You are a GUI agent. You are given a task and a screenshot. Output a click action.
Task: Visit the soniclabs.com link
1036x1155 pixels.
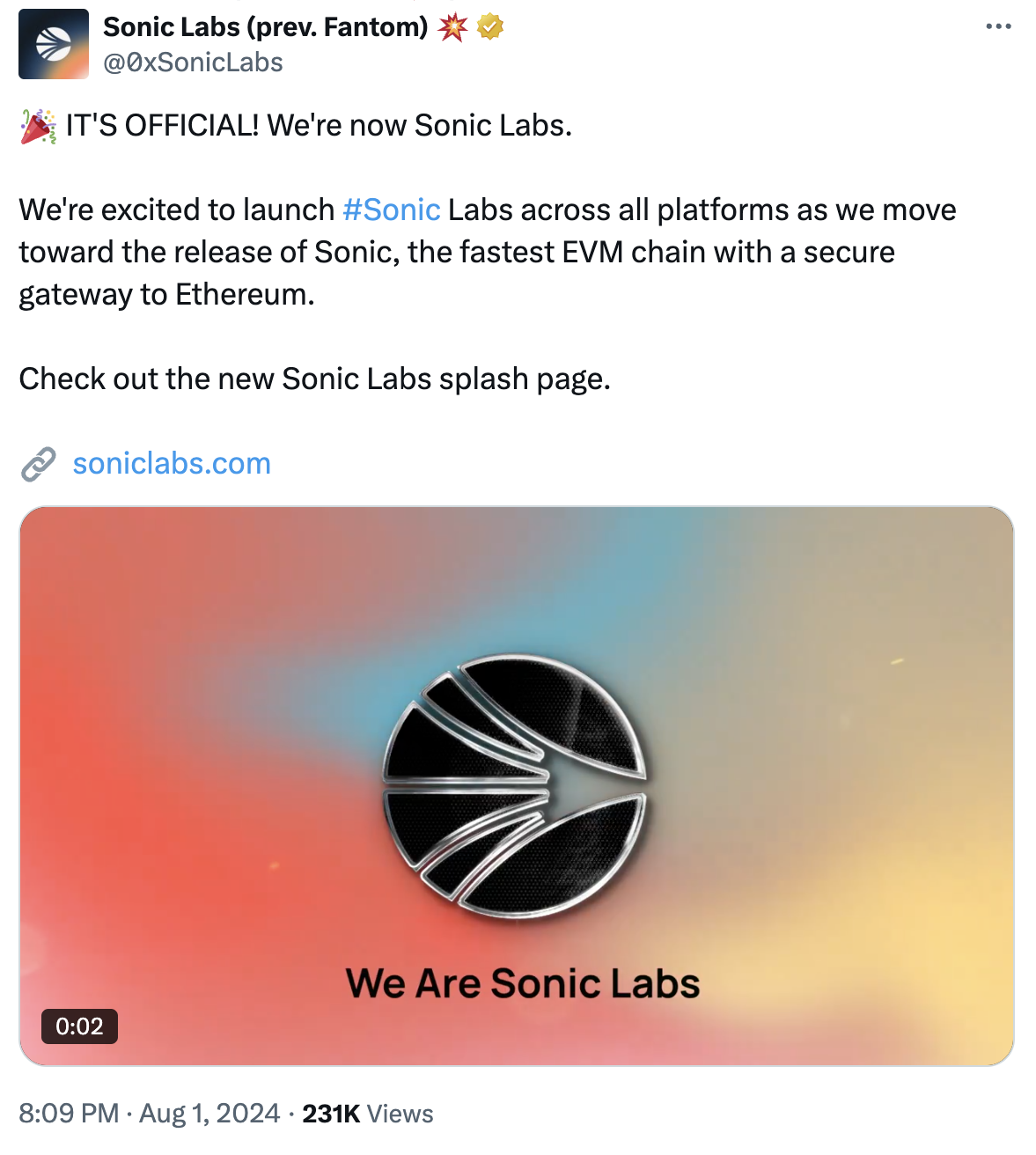point(172,464)
